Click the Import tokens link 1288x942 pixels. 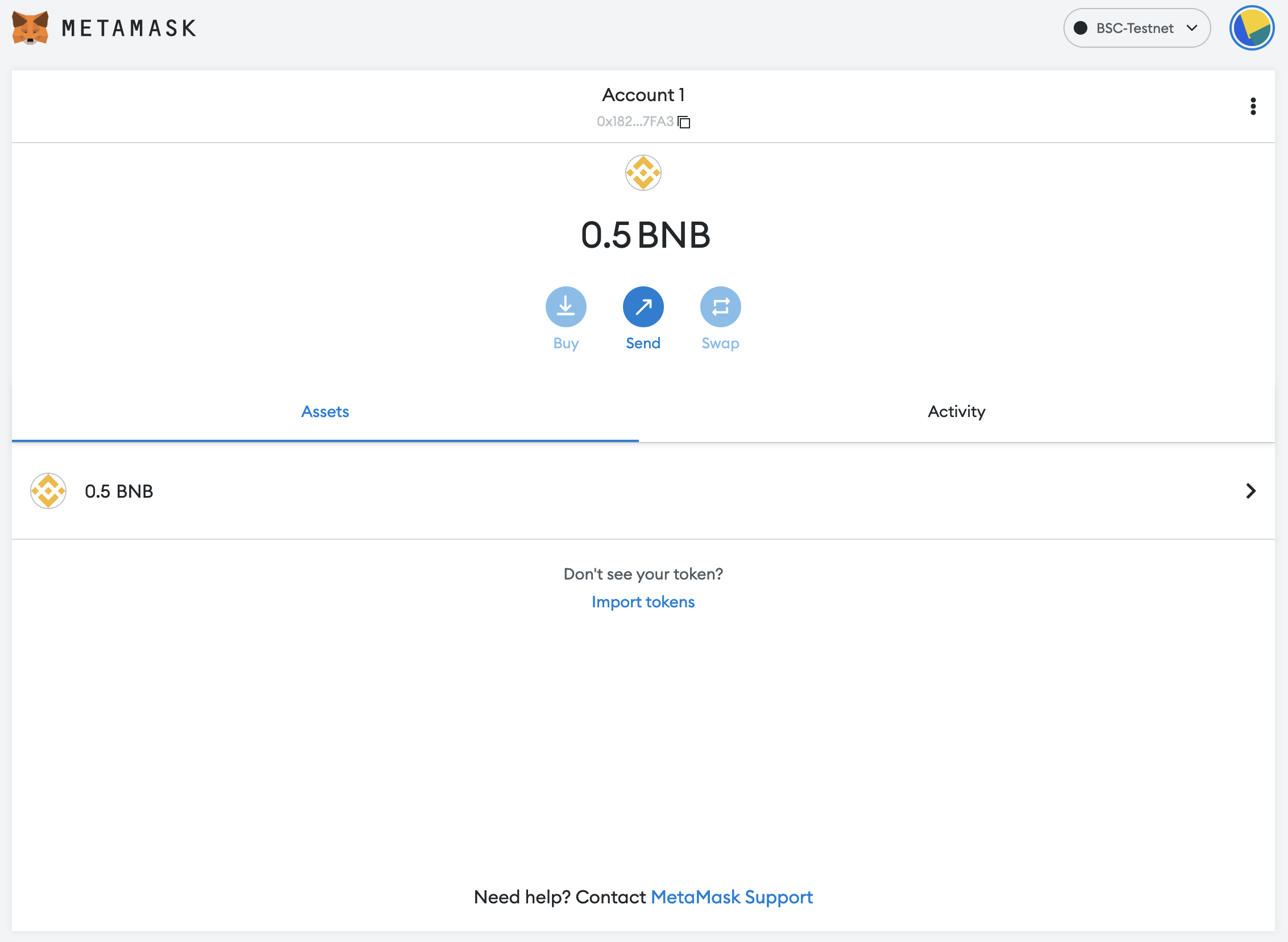tap(643, 602)
